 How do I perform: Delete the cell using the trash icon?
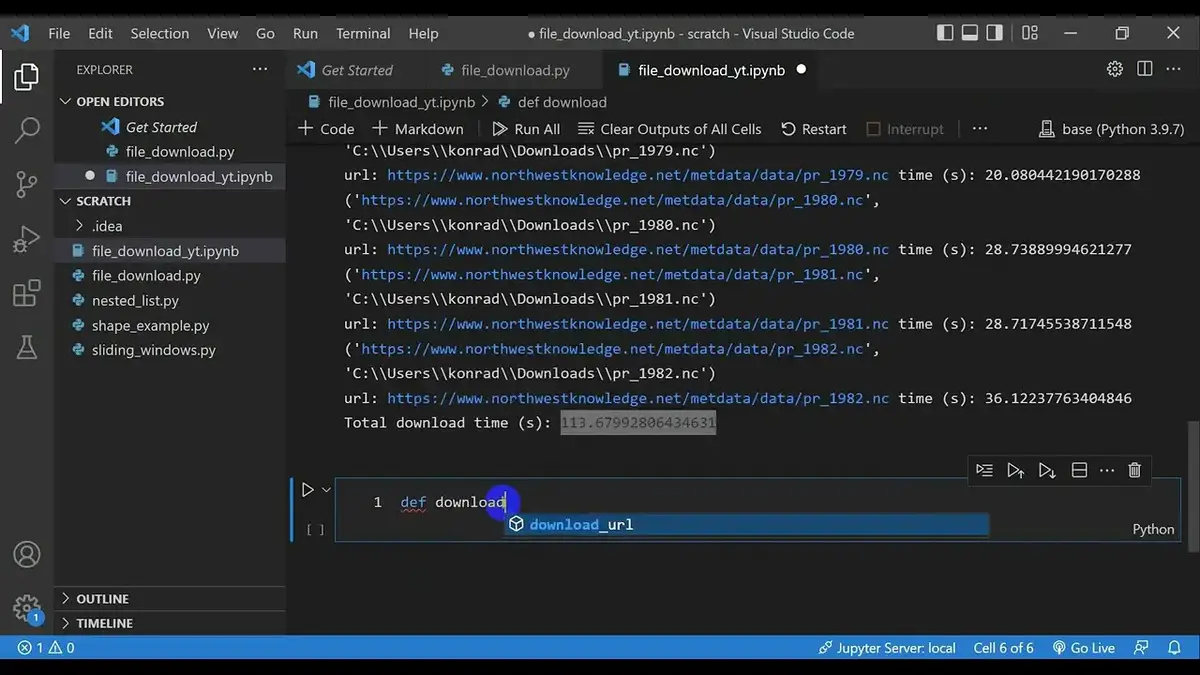(x=1134, y=470)
